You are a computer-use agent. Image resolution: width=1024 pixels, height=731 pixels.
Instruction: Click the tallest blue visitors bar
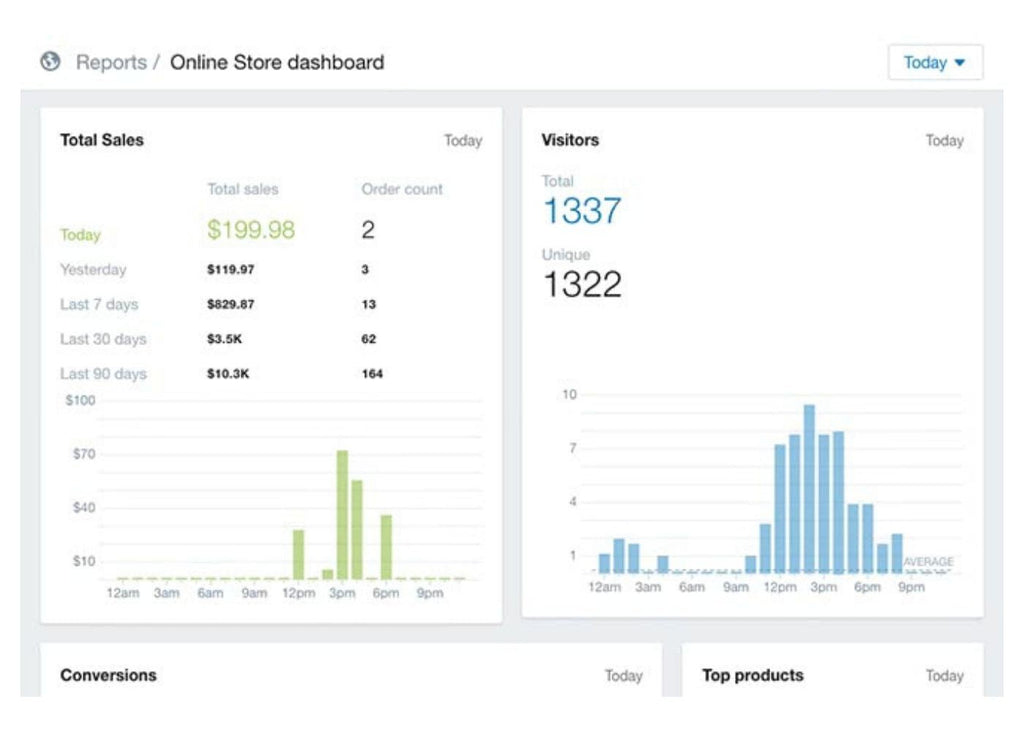tap(809, 488)
